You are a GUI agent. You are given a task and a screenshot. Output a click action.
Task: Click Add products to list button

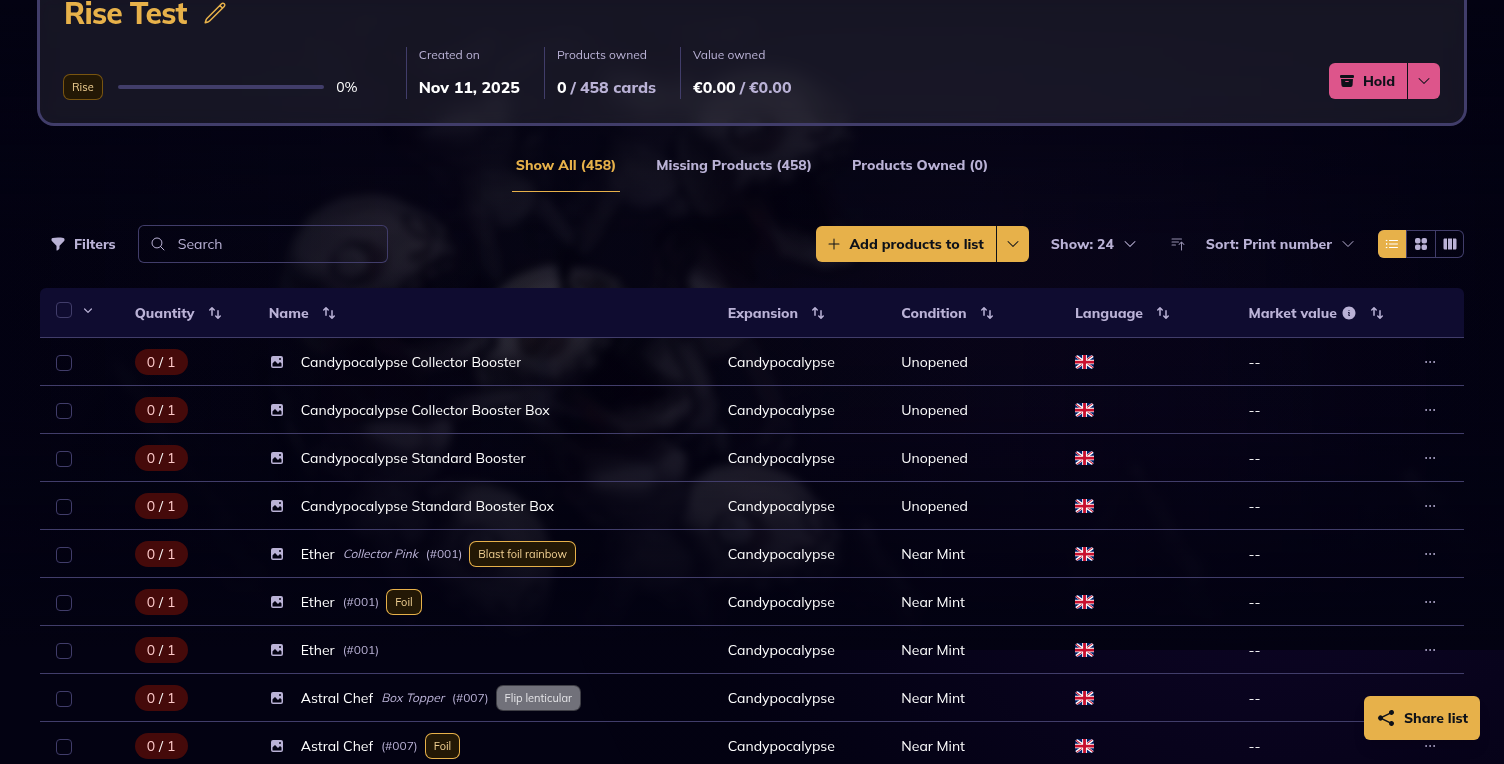point(906,244)
